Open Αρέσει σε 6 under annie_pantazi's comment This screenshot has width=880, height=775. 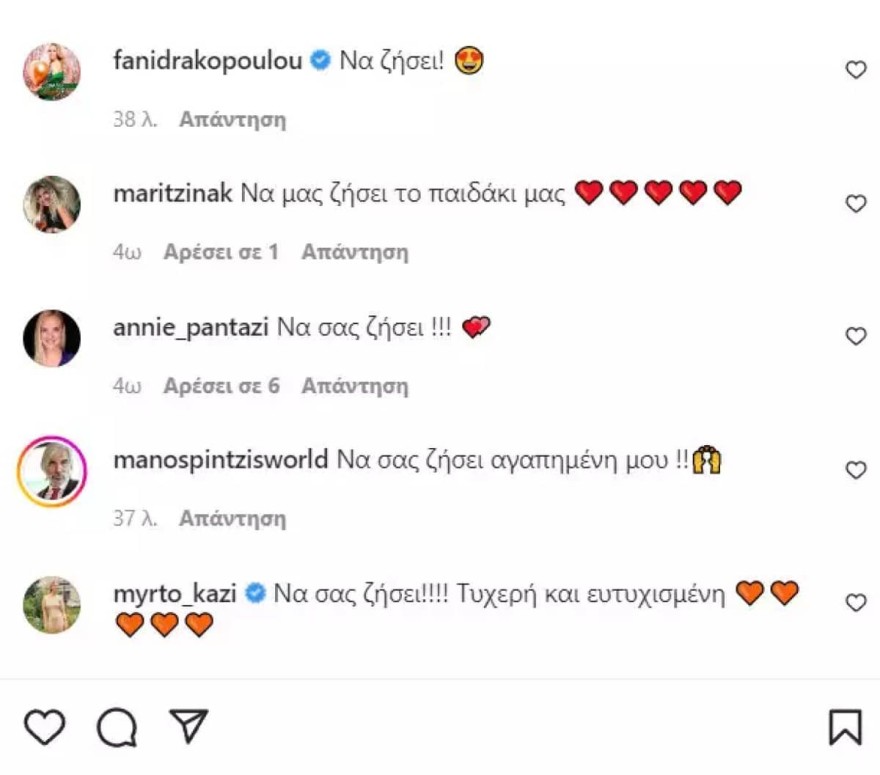pos(222,385)
